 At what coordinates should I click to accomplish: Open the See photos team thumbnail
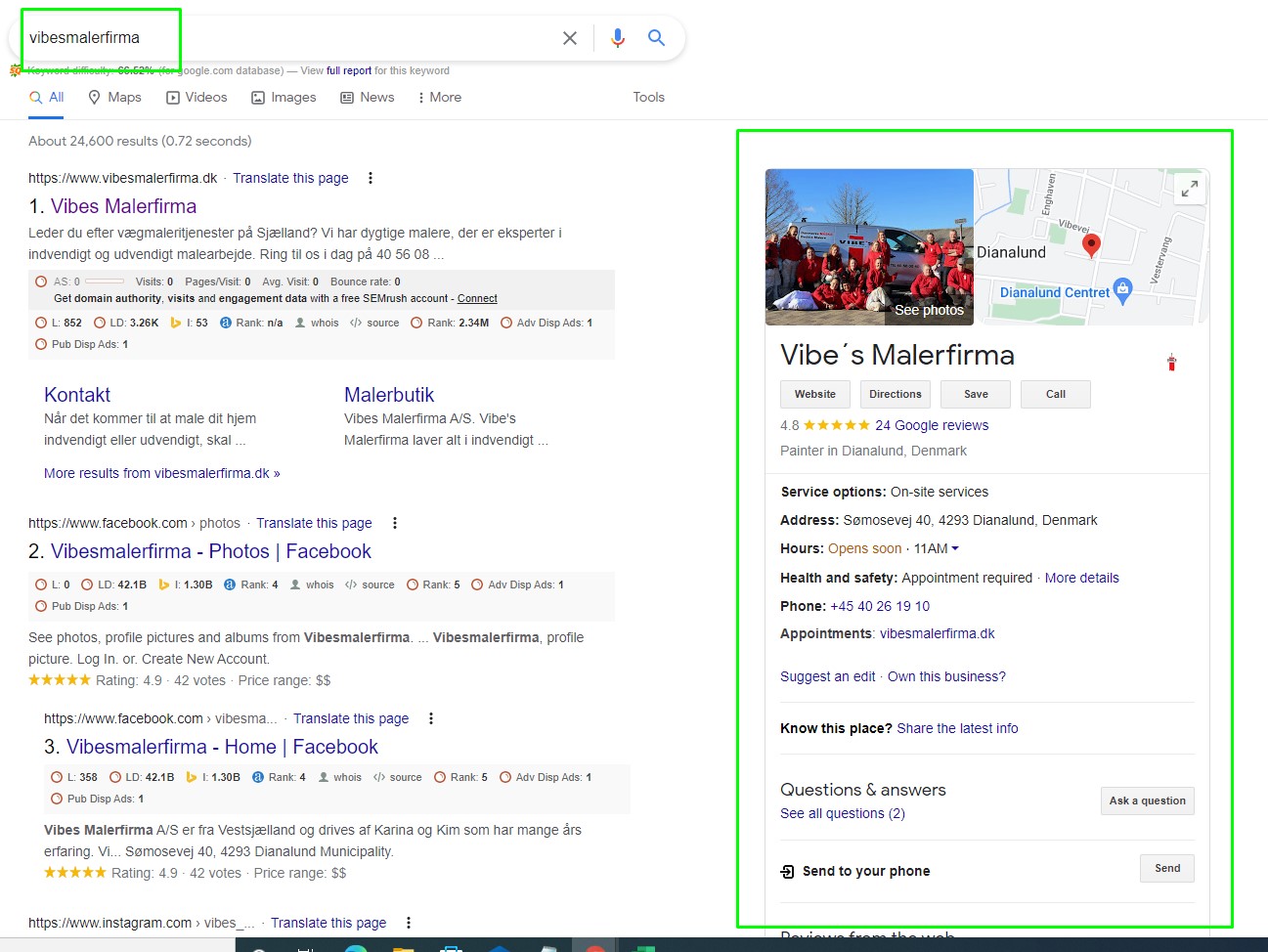pos(869,247)
